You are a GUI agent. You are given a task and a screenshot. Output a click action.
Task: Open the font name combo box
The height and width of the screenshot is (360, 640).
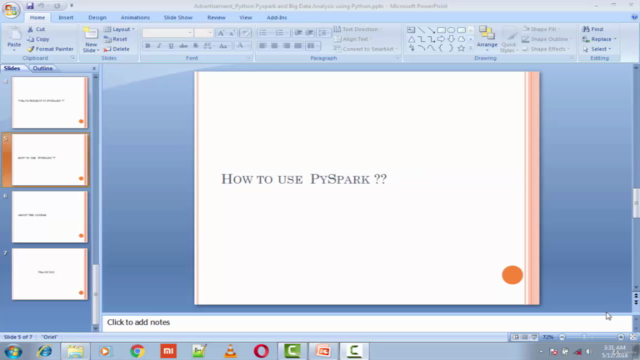[x=167, y=33]
